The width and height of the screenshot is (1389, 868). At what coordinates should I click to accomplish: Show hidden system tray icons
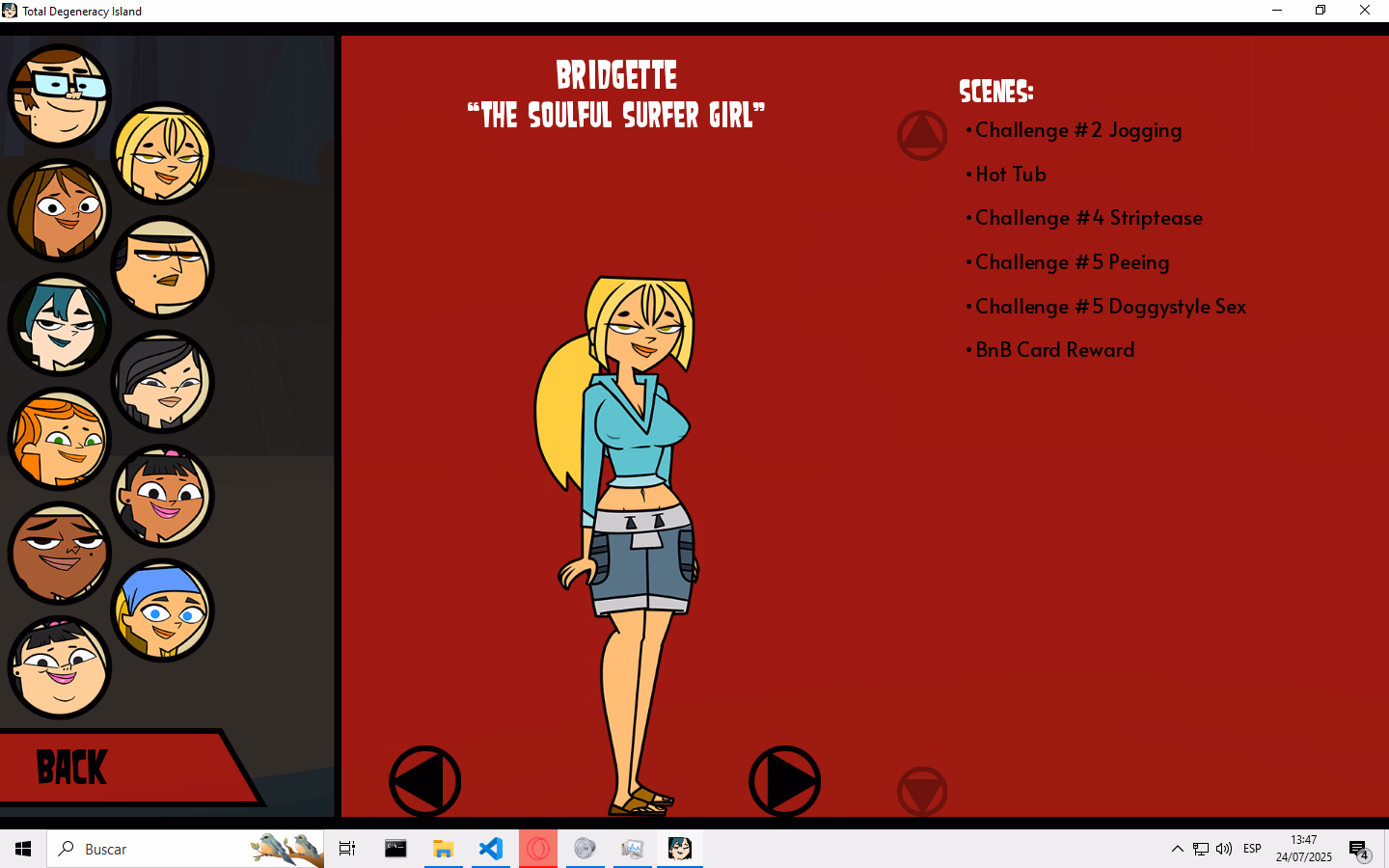pos(1177,849)
